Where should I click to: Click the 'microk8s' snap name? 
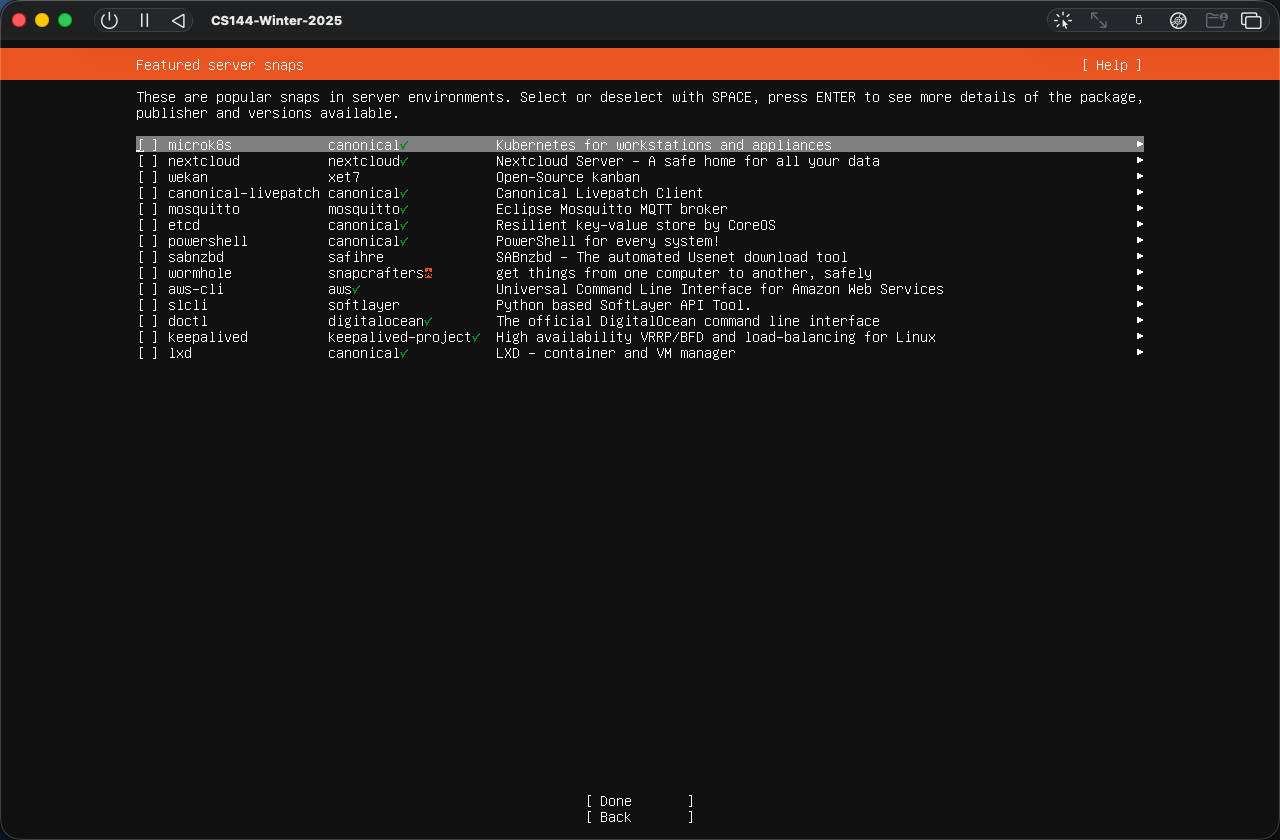(200, 145)
